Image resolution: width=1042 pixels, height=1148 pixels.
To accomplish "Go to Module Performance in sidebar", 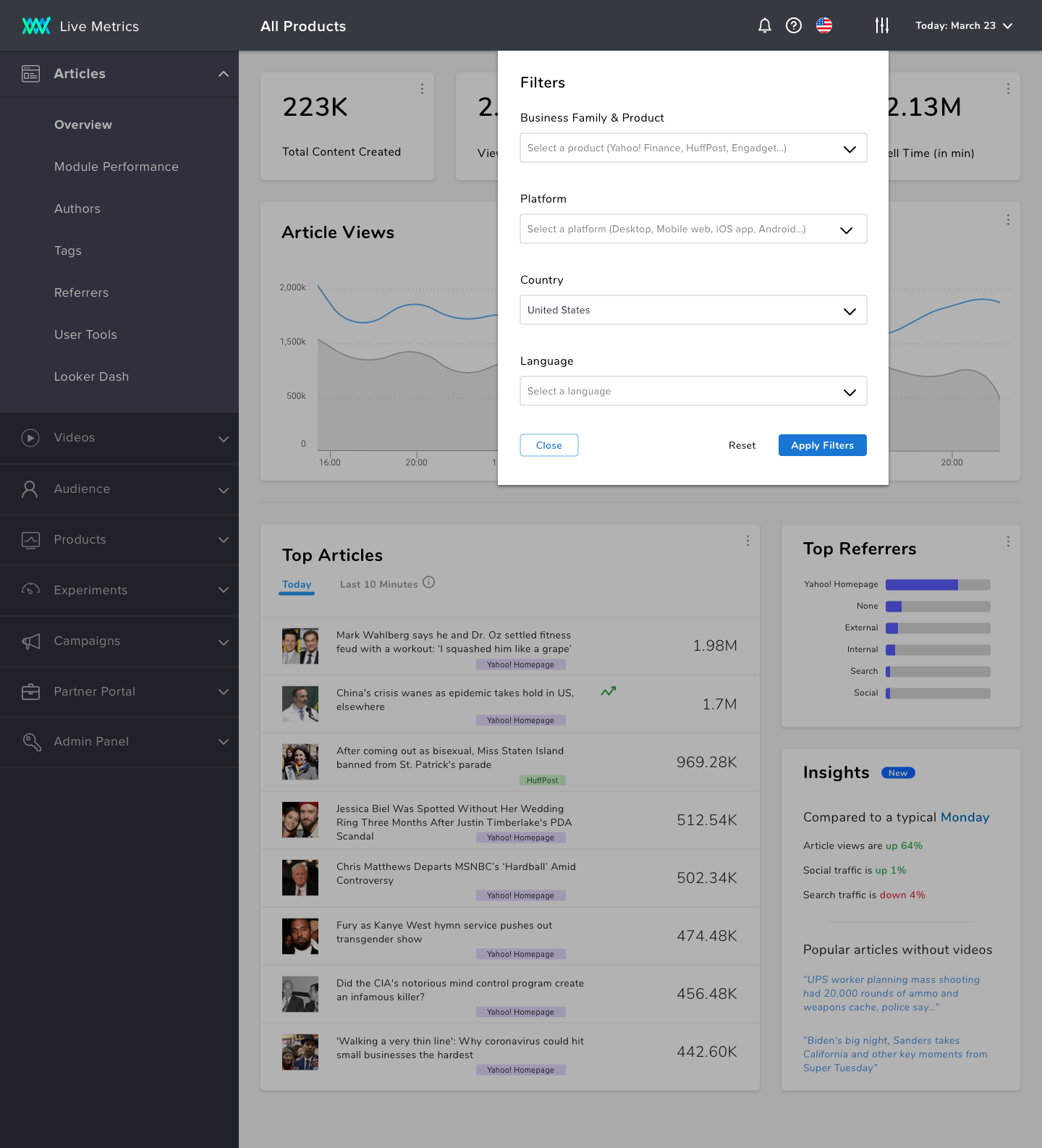I will tap(117, 167).
